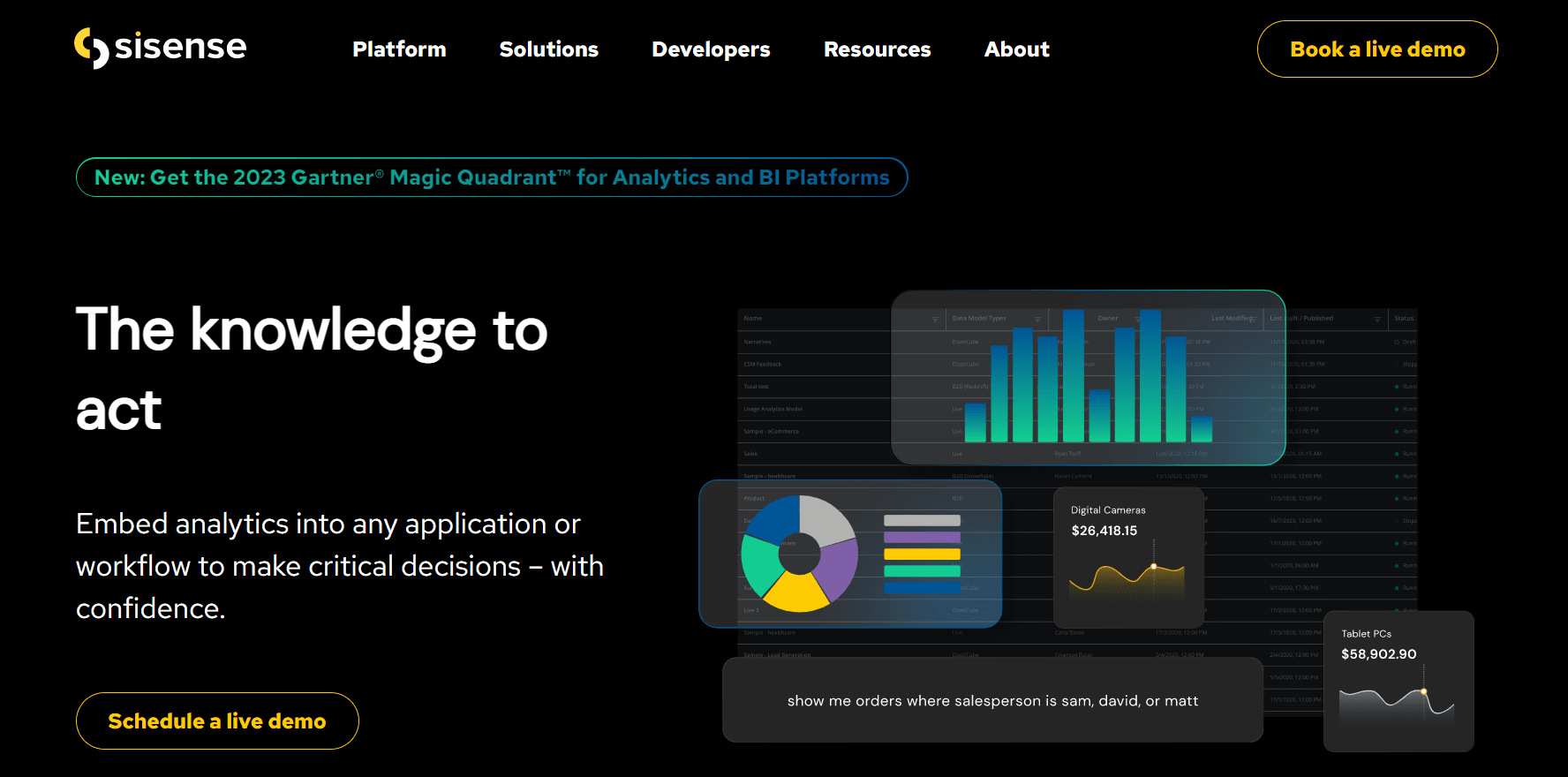Click the purple slice of the pie chart
The height and width of the screenshot is (777, 1568).
pyautogui.click(x=839, y=570)
